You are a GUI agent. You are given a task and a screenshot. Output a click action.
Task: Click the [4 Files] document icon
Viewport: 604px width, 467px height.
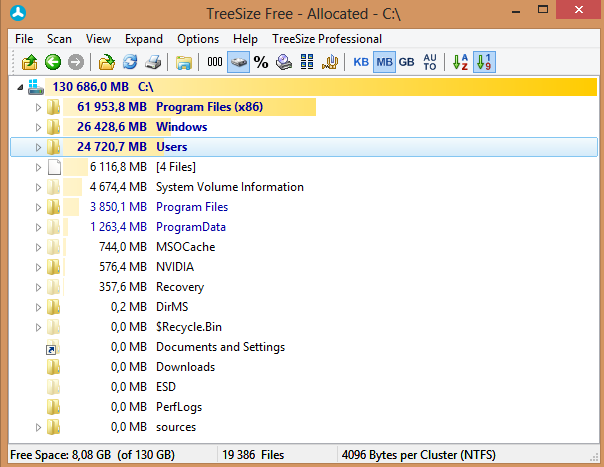pos(54,167)
